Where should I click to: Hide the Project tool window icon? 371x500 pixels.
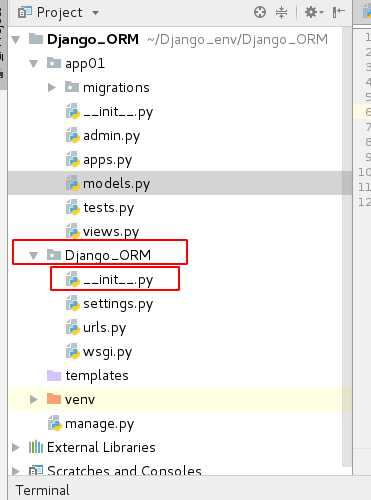click(x=338, y=12)
